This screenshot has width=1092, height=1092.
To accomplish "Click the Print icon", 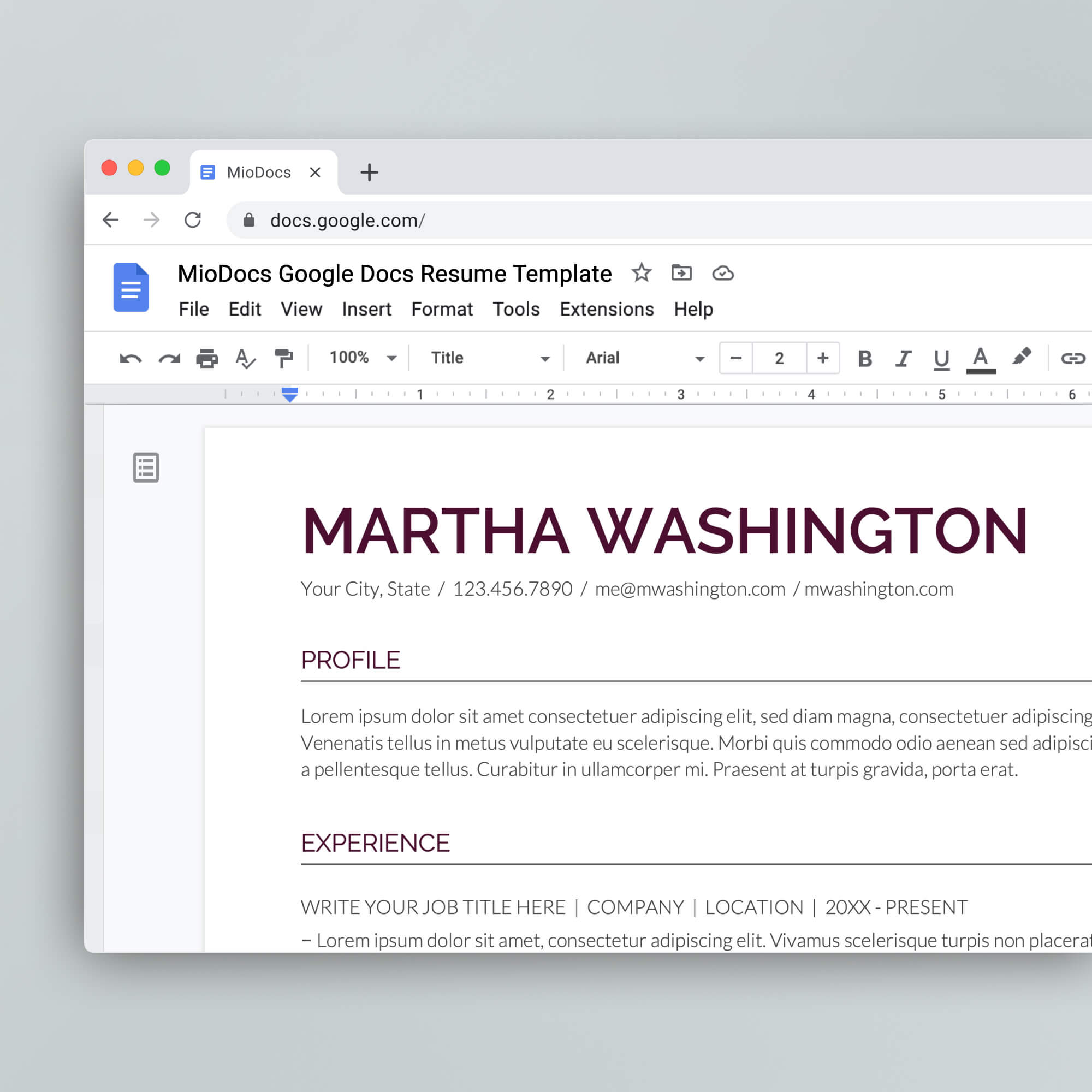I will tap(207, 358).
